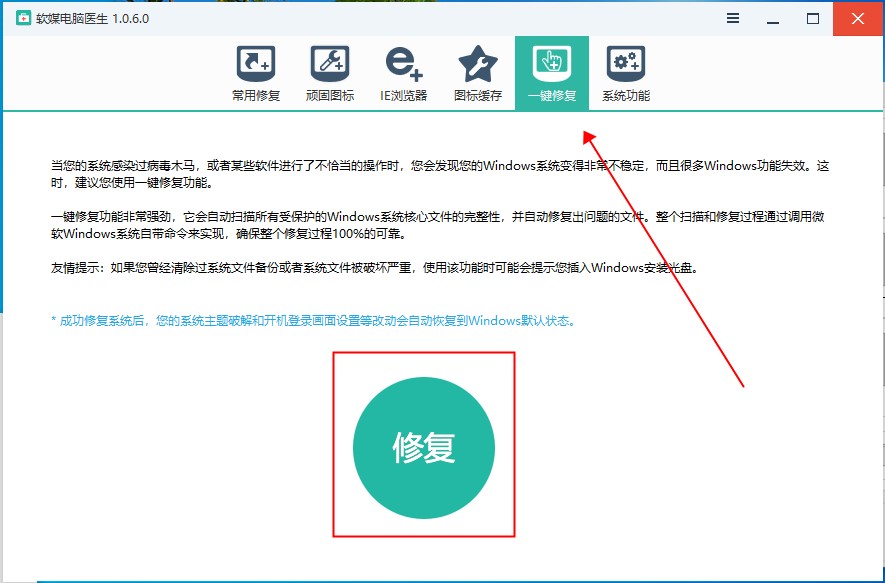Select the 顽固图标 wrench icon

pyautogui.click(x=329, y=64)
